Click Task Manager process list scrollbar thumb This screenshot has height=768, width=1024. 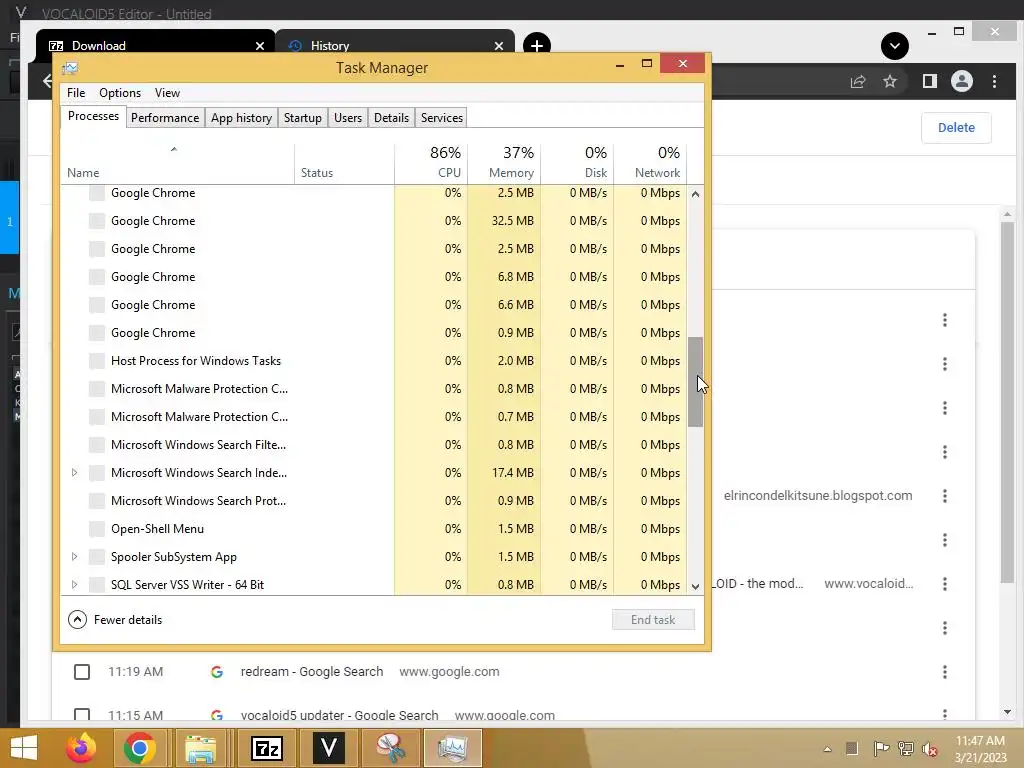696,382
